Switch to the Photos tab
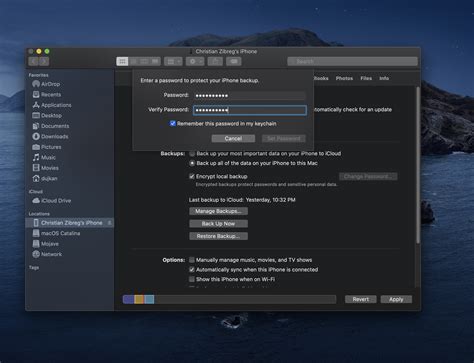Viewport: 474px width, 363px height. 344,78
